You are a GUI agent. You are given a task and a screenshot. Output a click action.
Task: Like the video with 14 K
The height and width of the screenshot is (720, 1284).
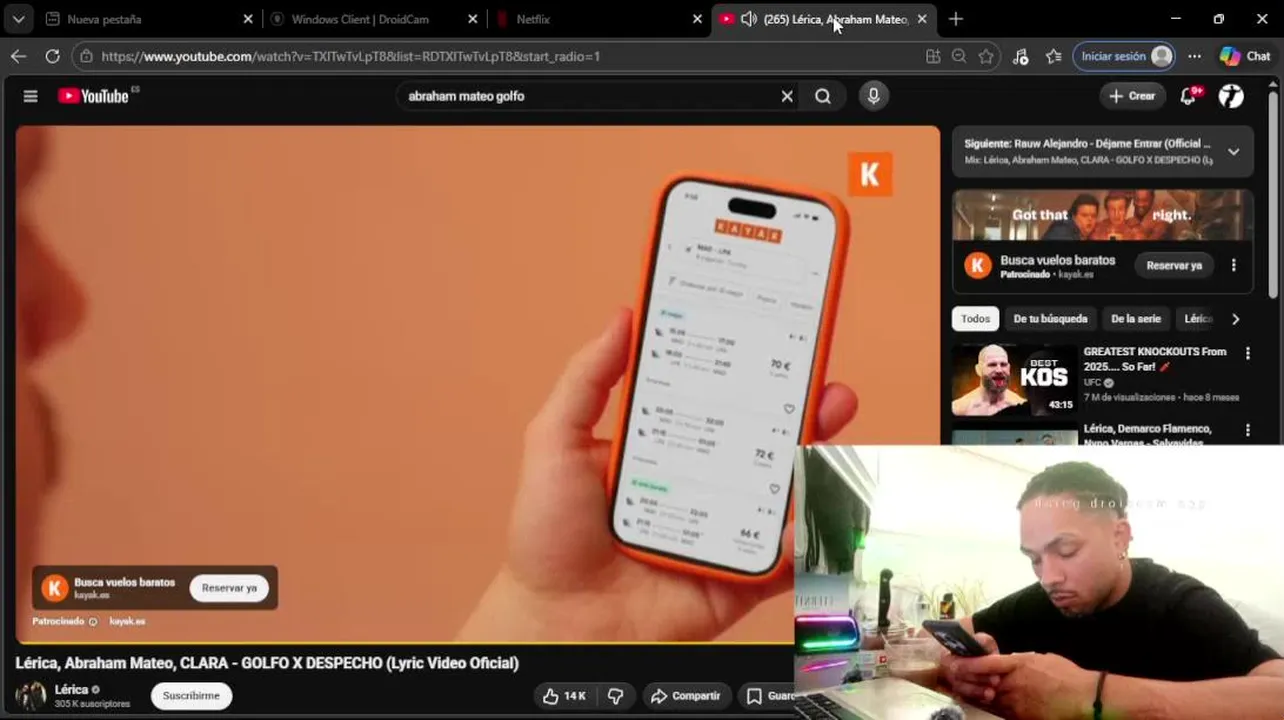(564, 696)
